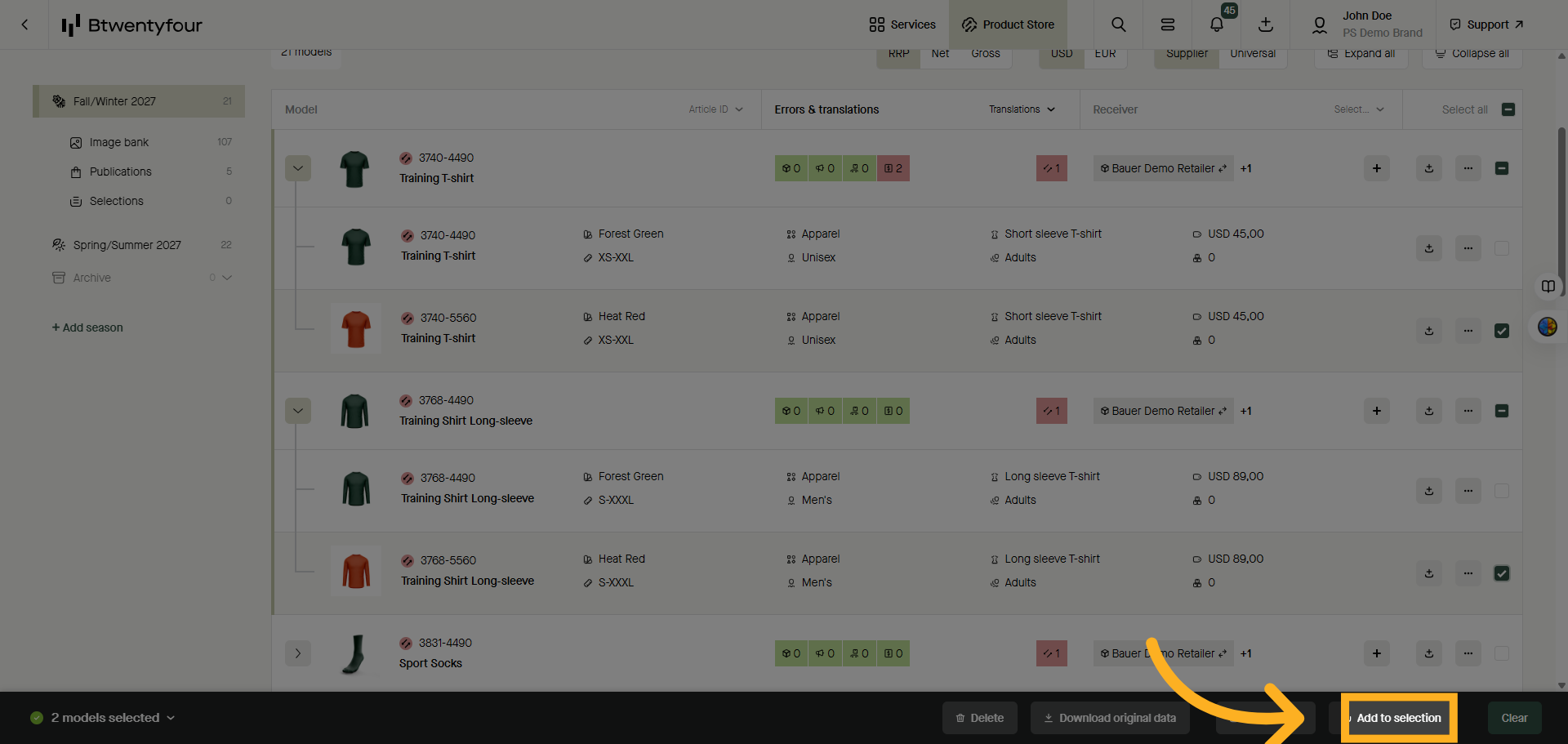Screen dimensions: 1568x744
Task: Open Support in a new window
Action: (1485, 24)
